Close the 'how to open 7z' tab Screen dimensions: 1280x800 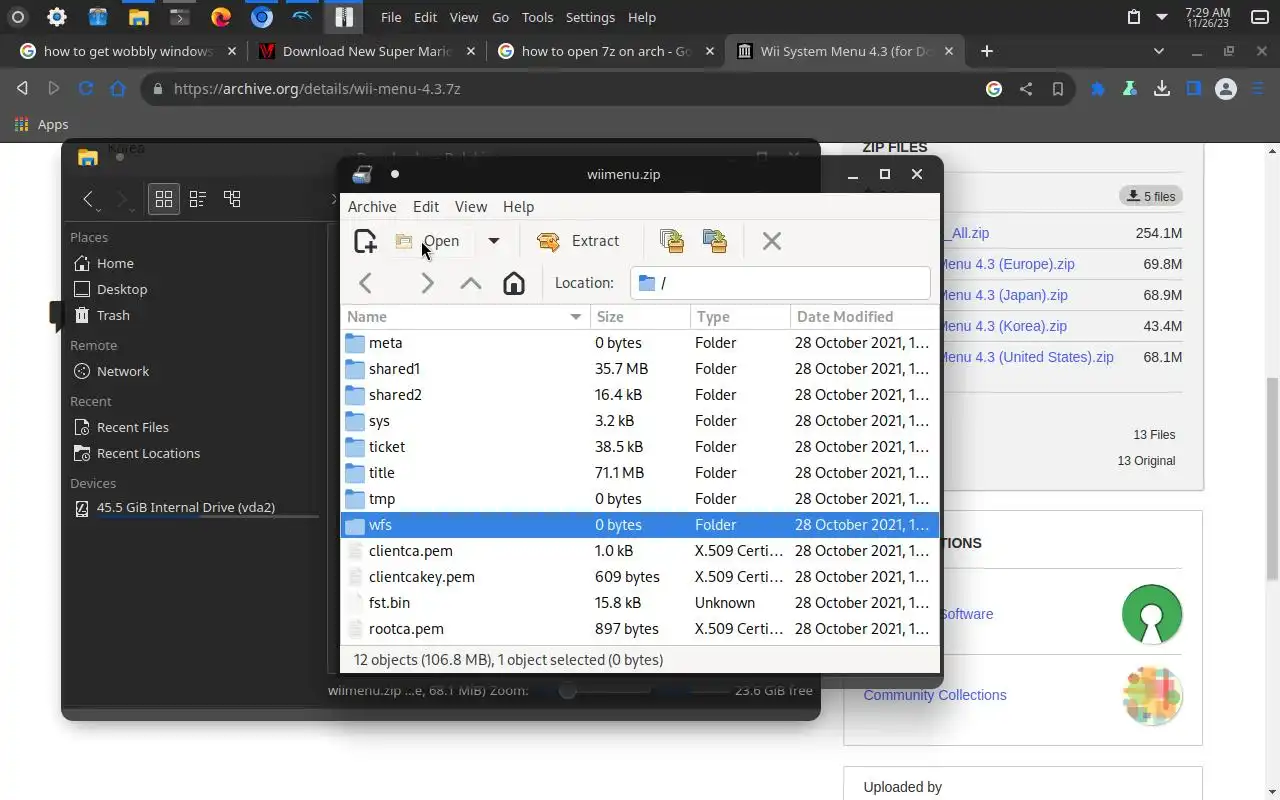click(711, 51)
